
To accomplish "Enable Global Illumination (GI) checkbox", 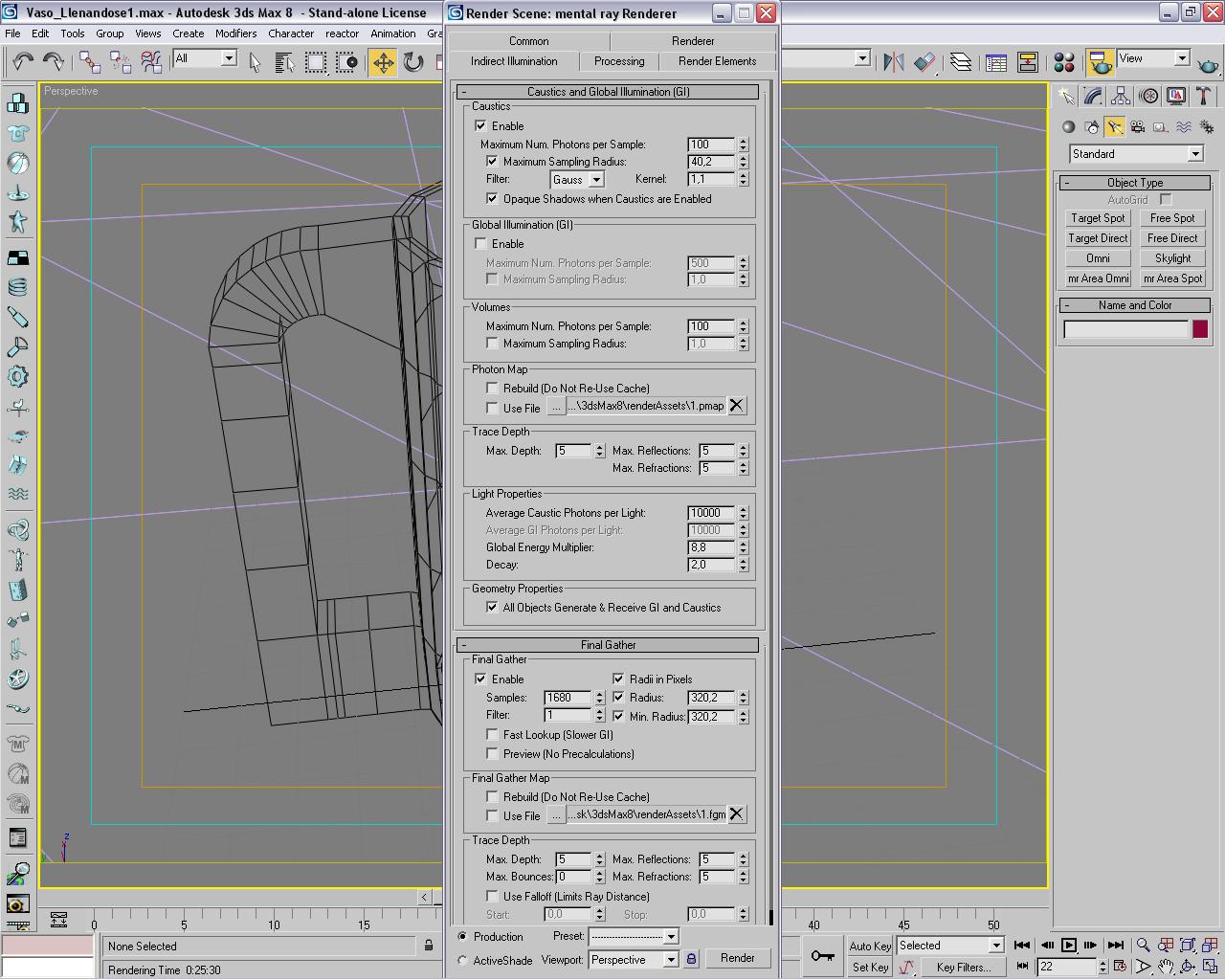I will 481,244.
